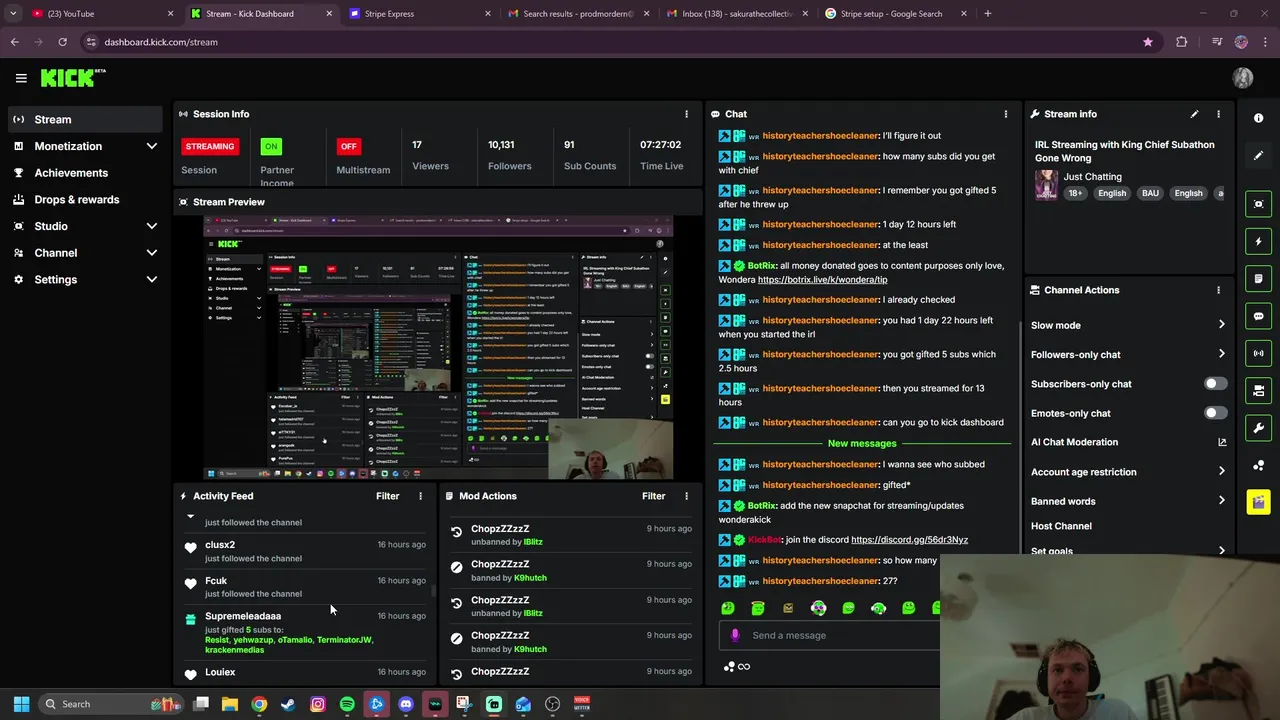Image resolution: width=1280 pixels, height=720 pixels.
Task: Click the purple microphone icon in message box
Action: [x=735, y=635]
